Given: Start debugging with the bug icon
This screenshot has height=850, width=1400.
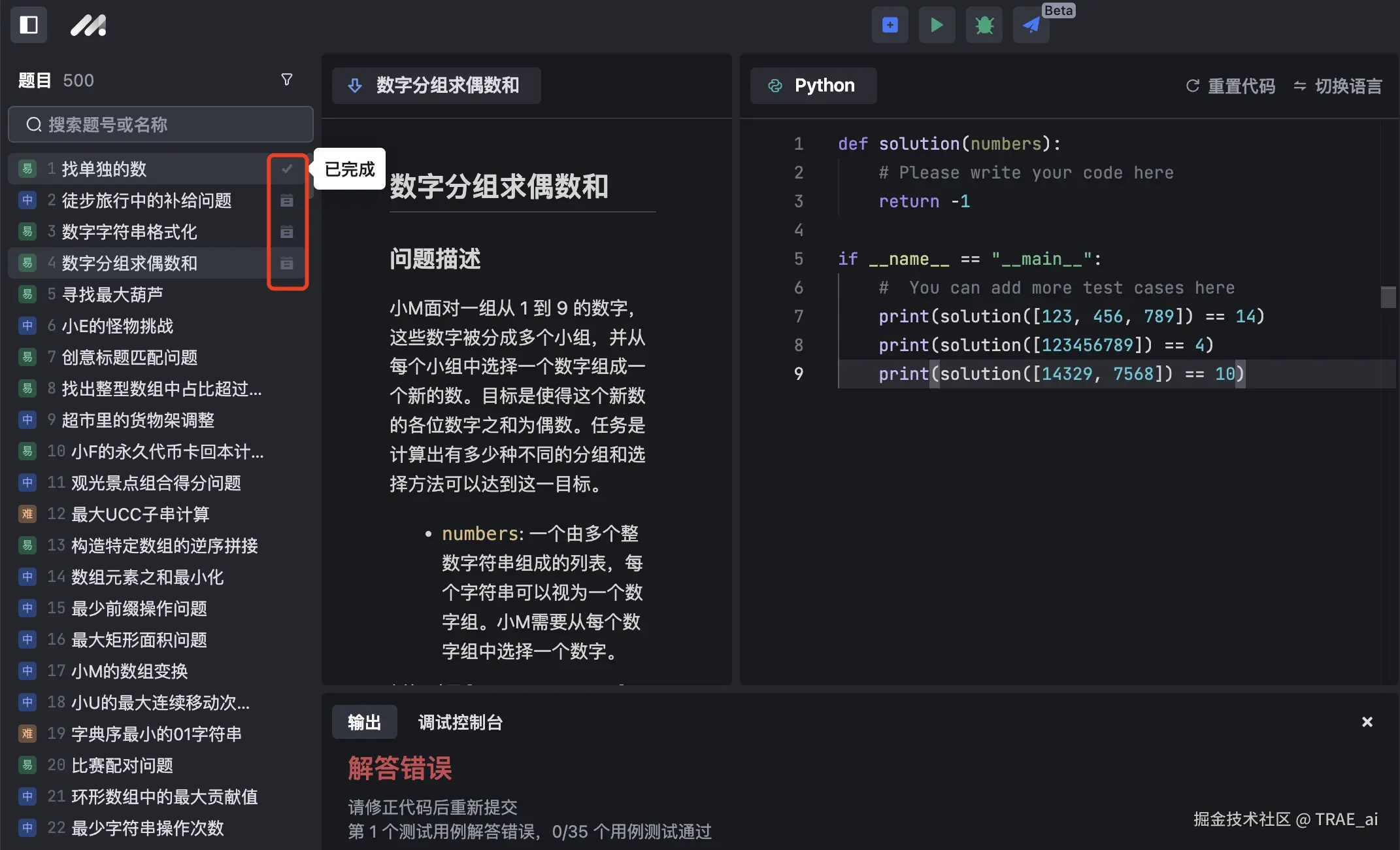Looking at the screenshot, I should pyautogui.click(x=984, y=25).
